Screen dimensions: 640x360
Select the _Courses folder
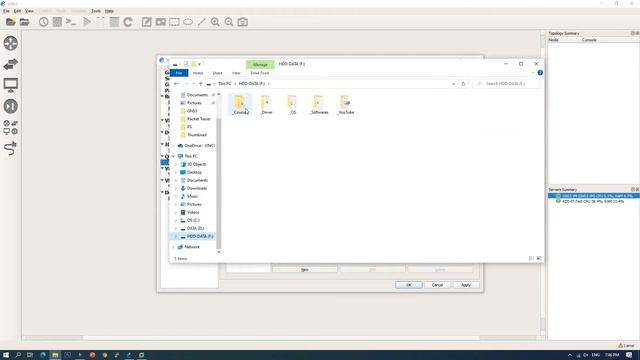coord(240,104)
